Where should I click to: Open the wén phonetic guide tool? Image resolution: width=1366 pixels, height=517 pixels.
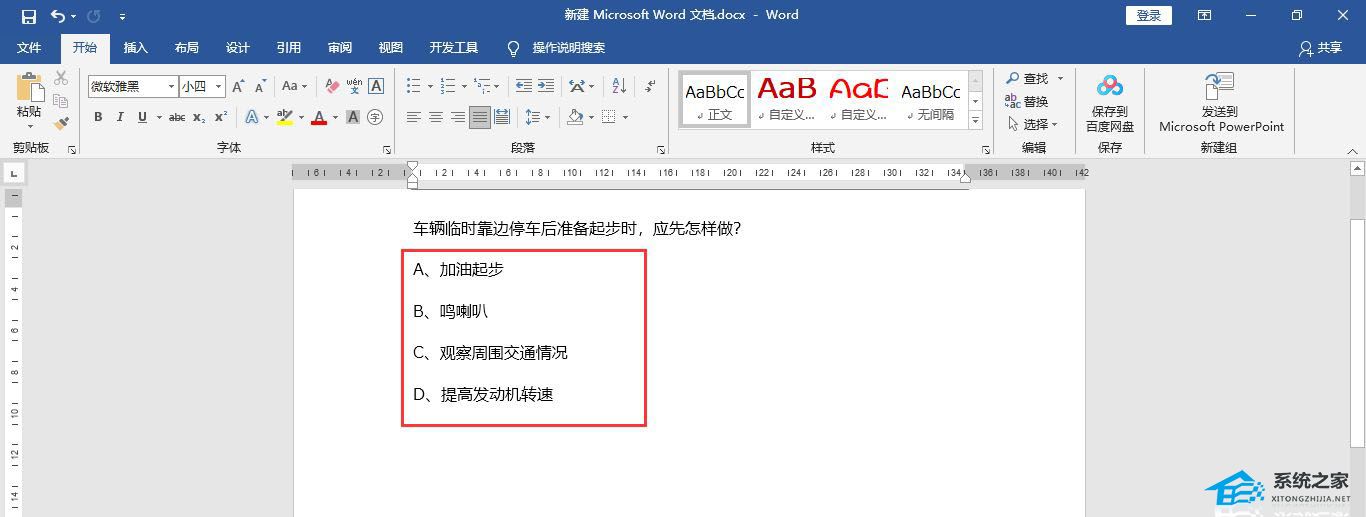click(x=354, y=87)
